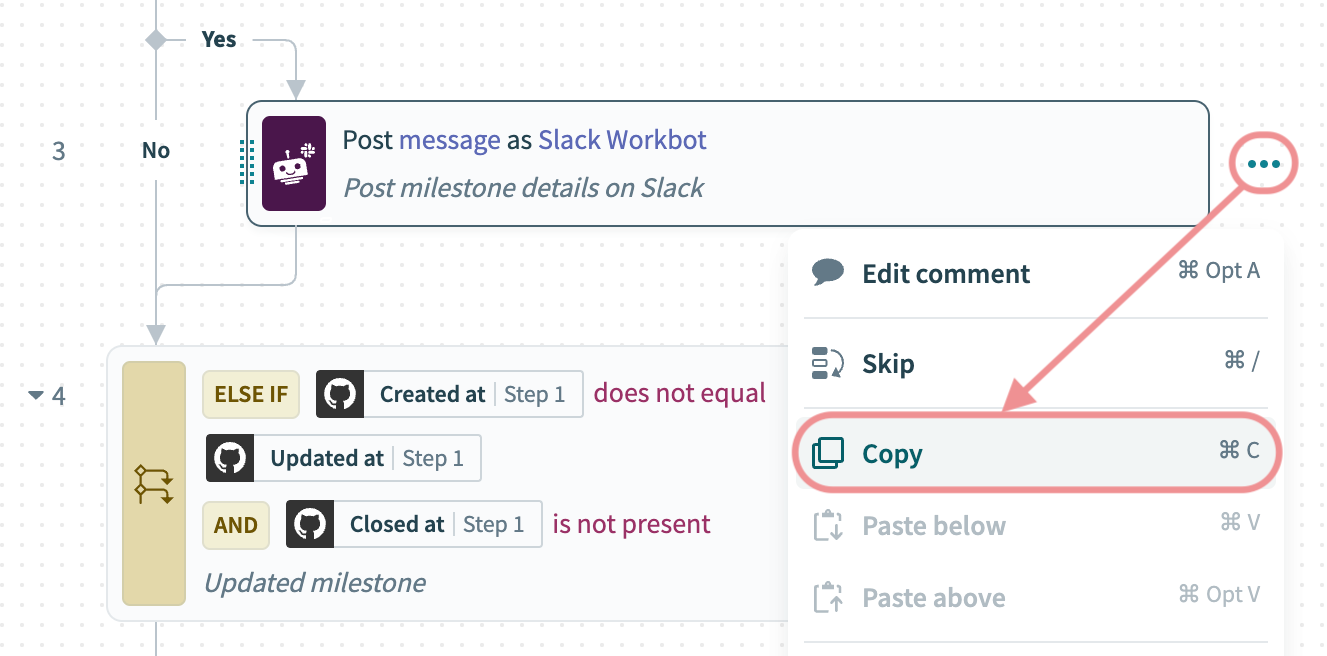Select Skip in the step menu

coord(888,364)
